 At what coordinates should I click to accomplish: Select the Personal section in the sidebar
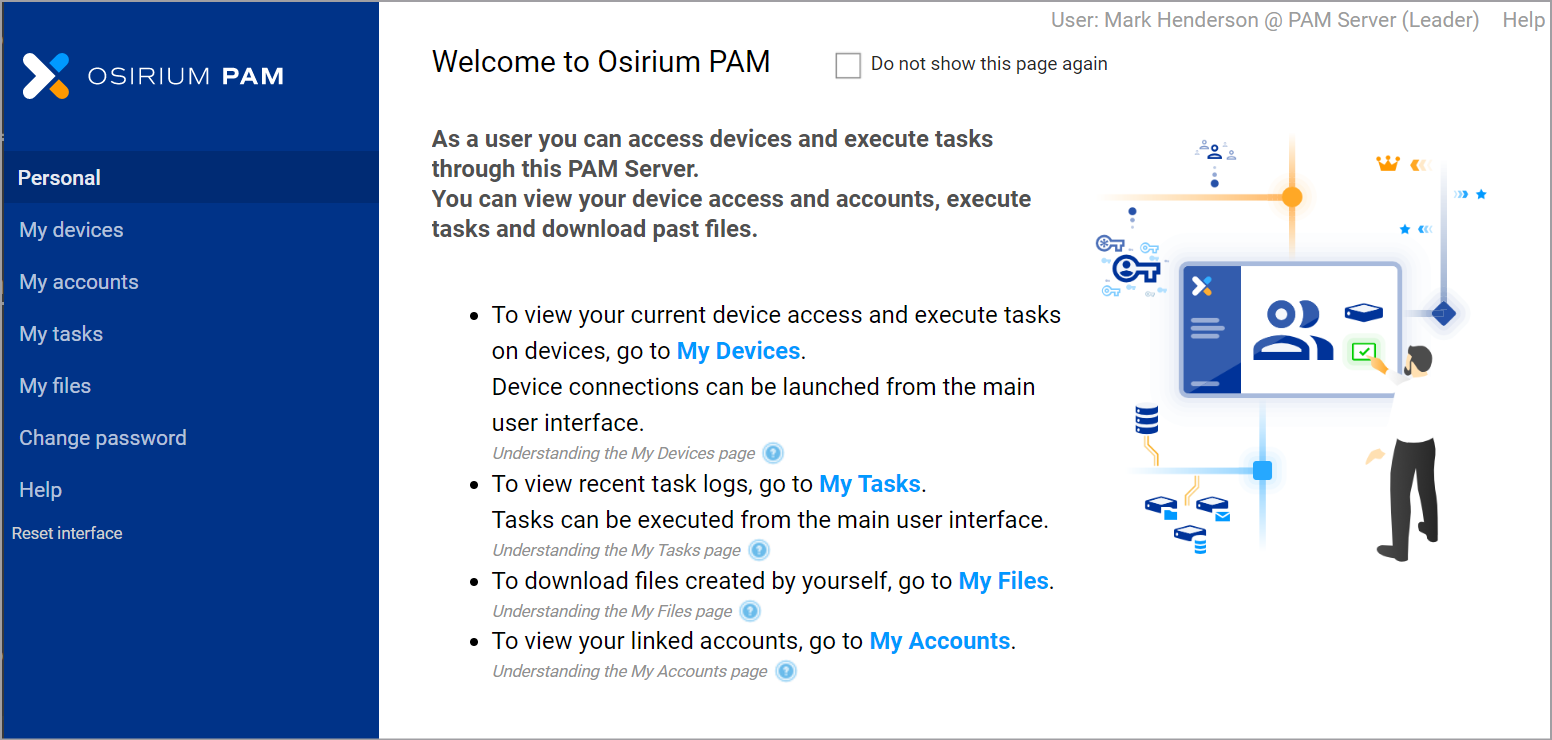coord(59,177)
